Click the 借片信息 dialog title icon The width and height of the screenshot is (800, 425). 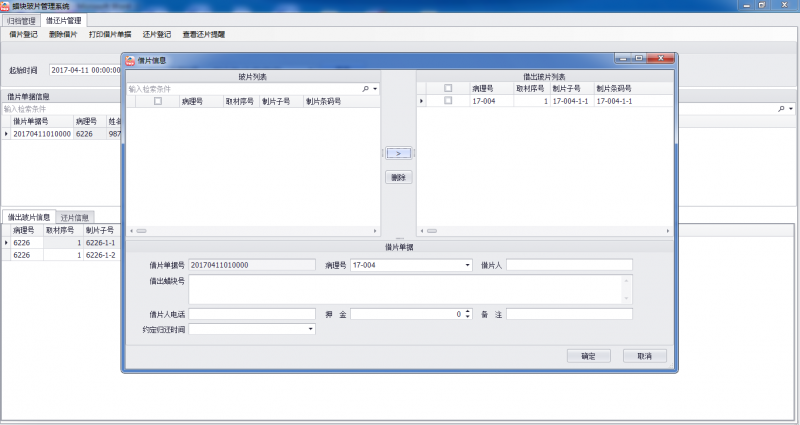[129, 59]
